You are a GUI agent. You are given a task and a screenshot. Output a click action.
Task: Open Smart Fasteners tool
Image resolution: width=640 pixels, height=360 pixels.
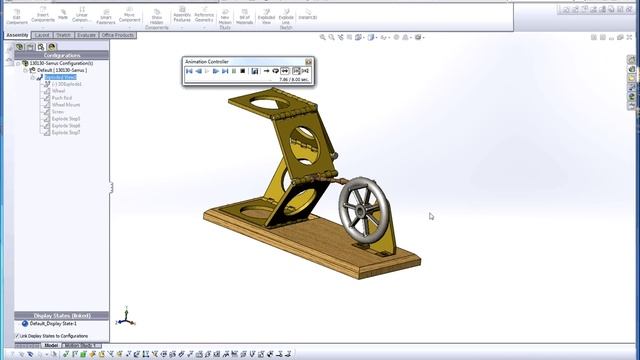(106, 16)
